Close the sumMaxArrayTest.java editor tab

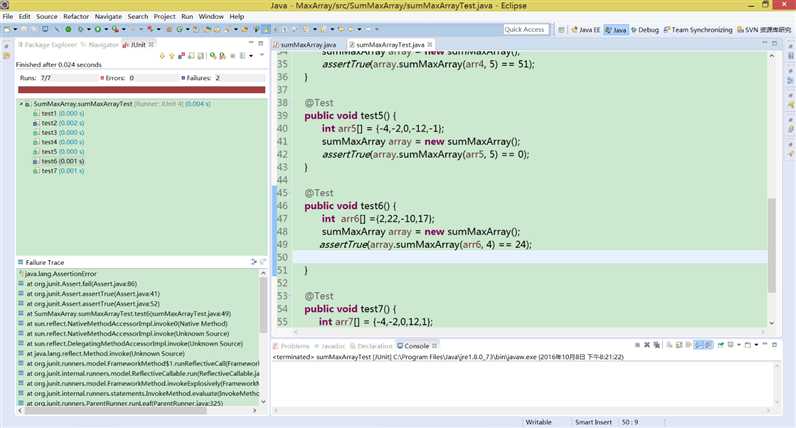[430, 45]
